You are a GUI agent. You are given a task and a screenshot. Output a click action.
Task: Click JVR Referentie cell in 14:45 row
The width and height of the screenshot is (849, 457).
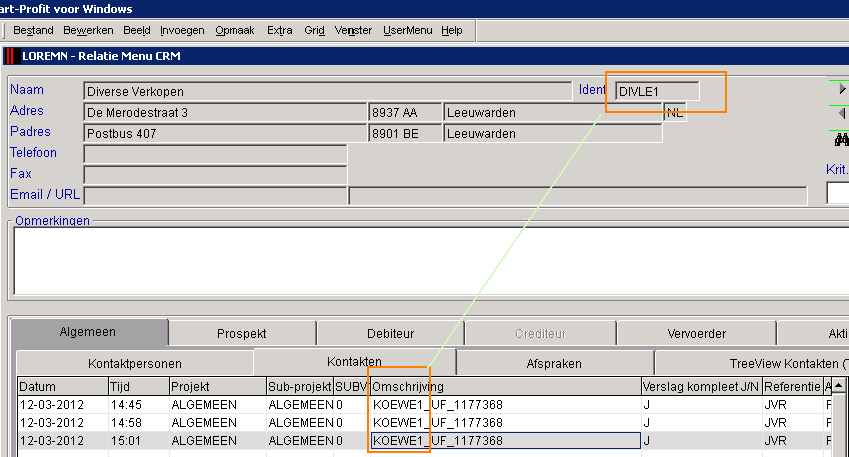[x=793, y=404]
